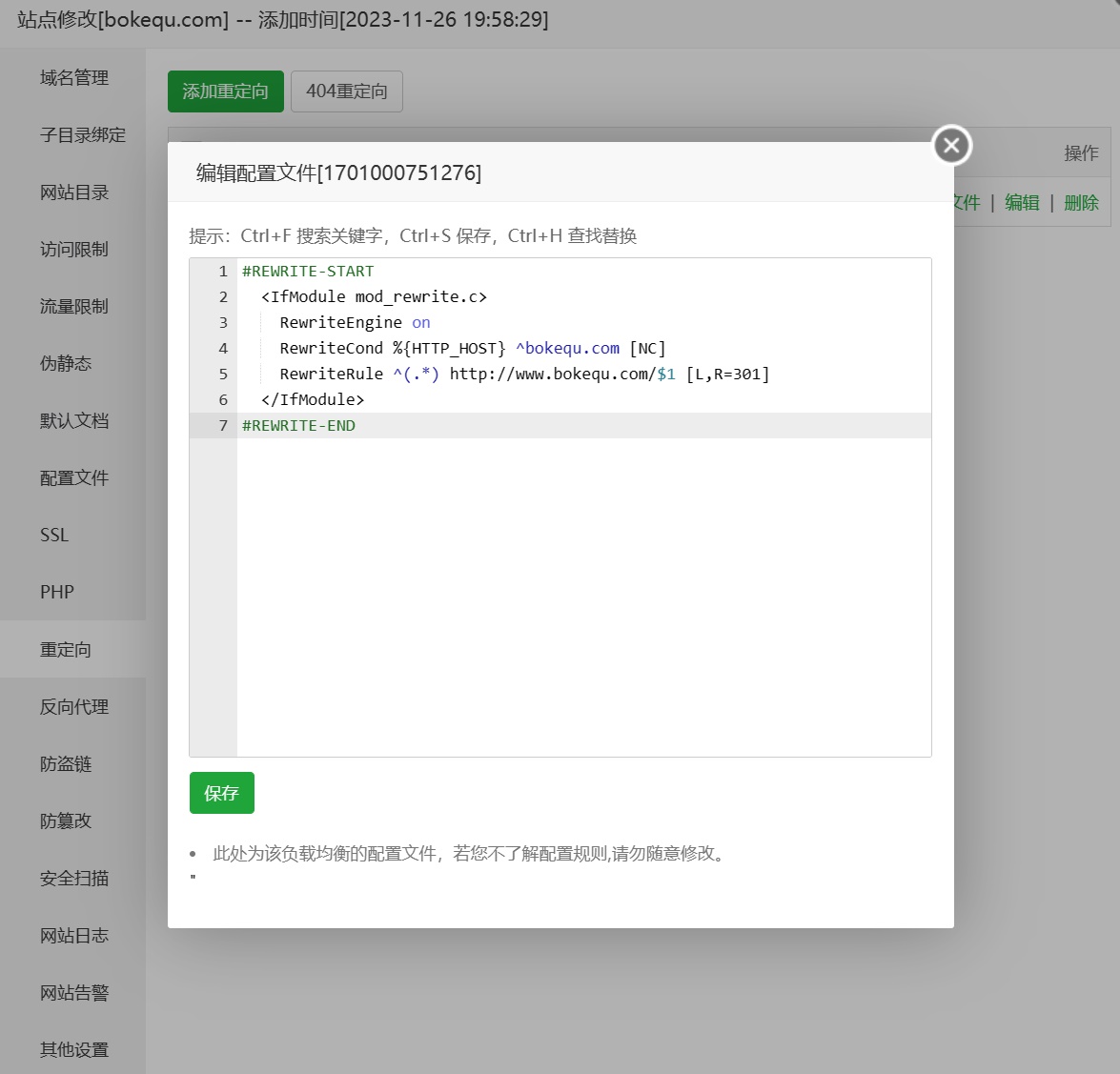
Task: Click the RewriteRule line with R=301
Action: [x=524, y=375]
